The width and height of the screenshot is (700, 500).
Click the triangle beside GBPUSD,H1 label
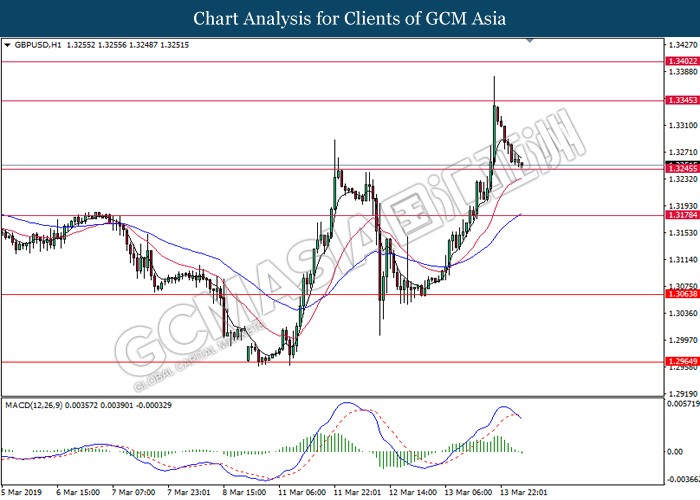[x=7, y=45]
